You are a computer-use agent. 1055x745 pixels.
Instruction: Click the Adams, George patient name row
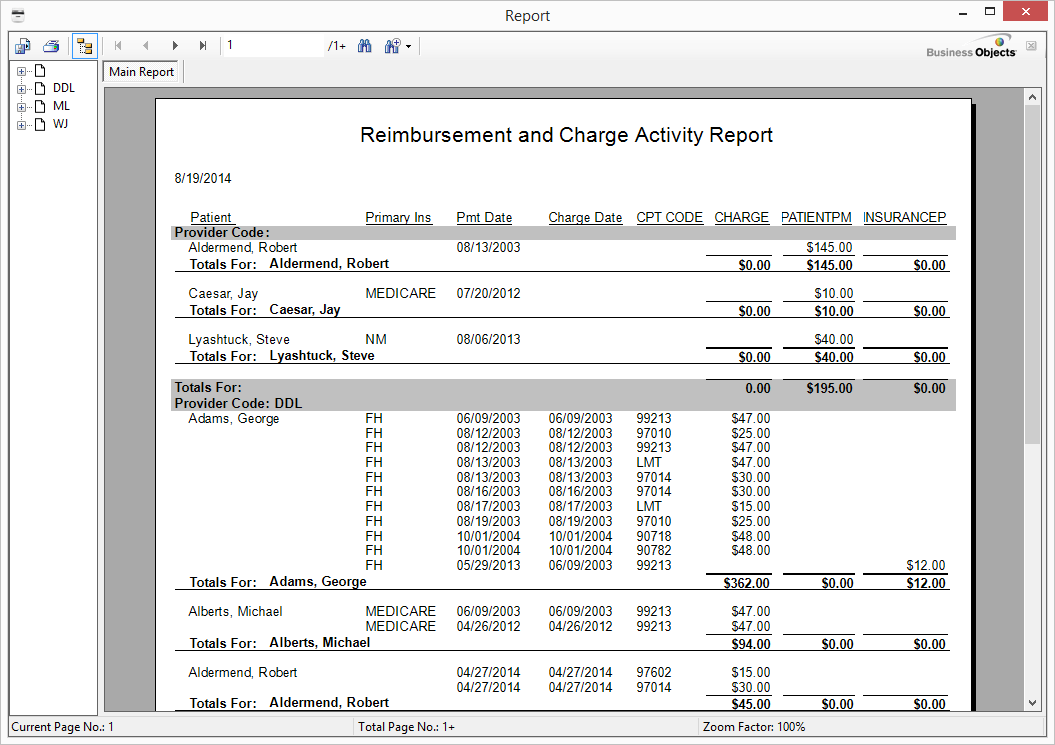click(x=233, y=419)
